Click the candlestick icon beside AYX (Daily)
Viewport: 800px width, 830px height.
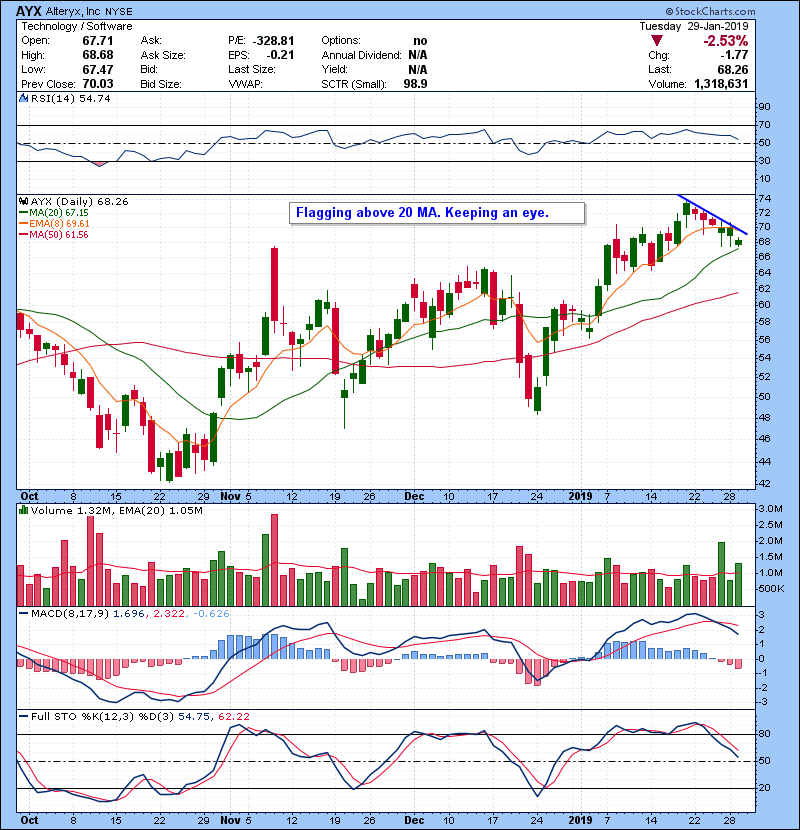(x=23, y=201)
